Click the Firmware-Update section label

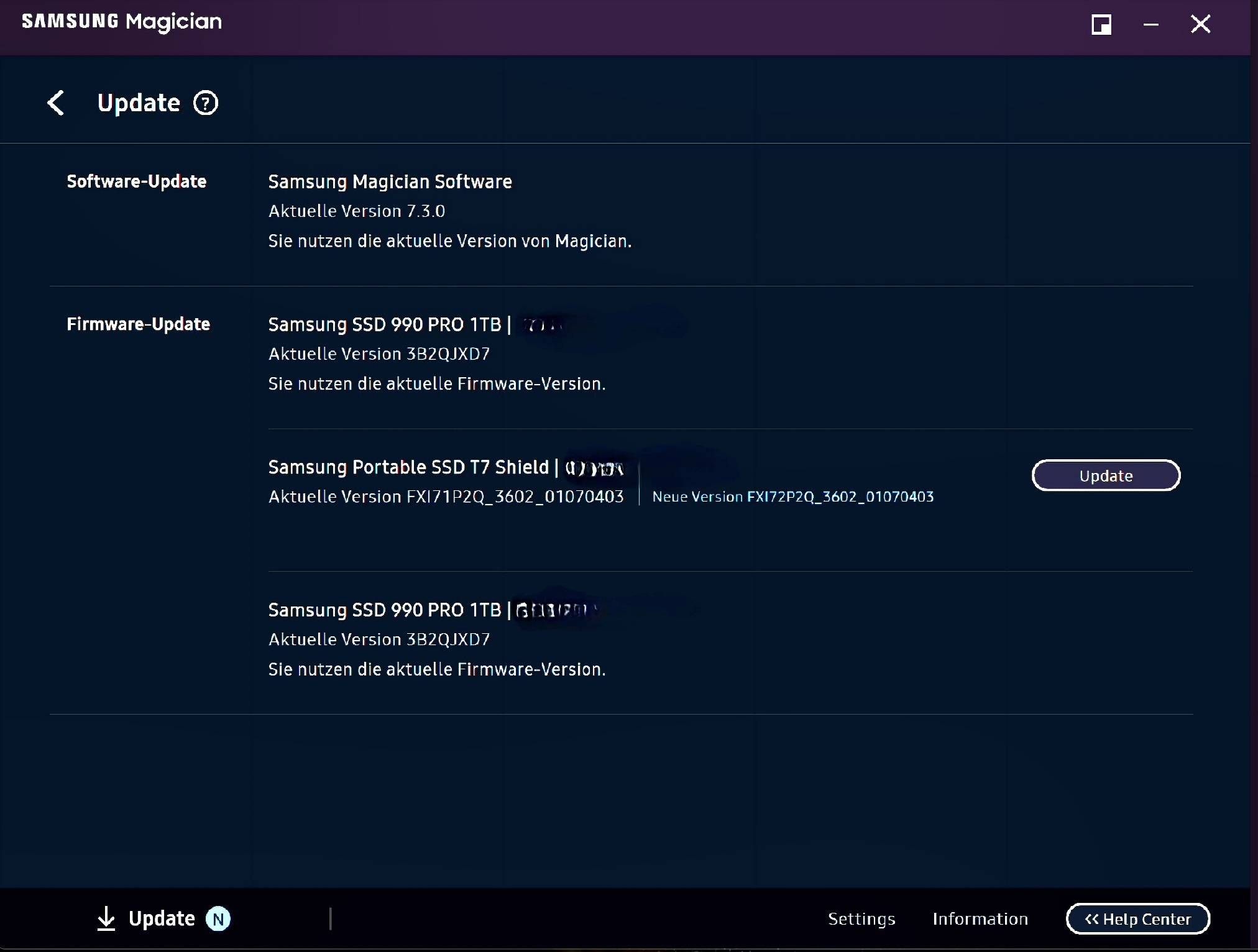138,324
